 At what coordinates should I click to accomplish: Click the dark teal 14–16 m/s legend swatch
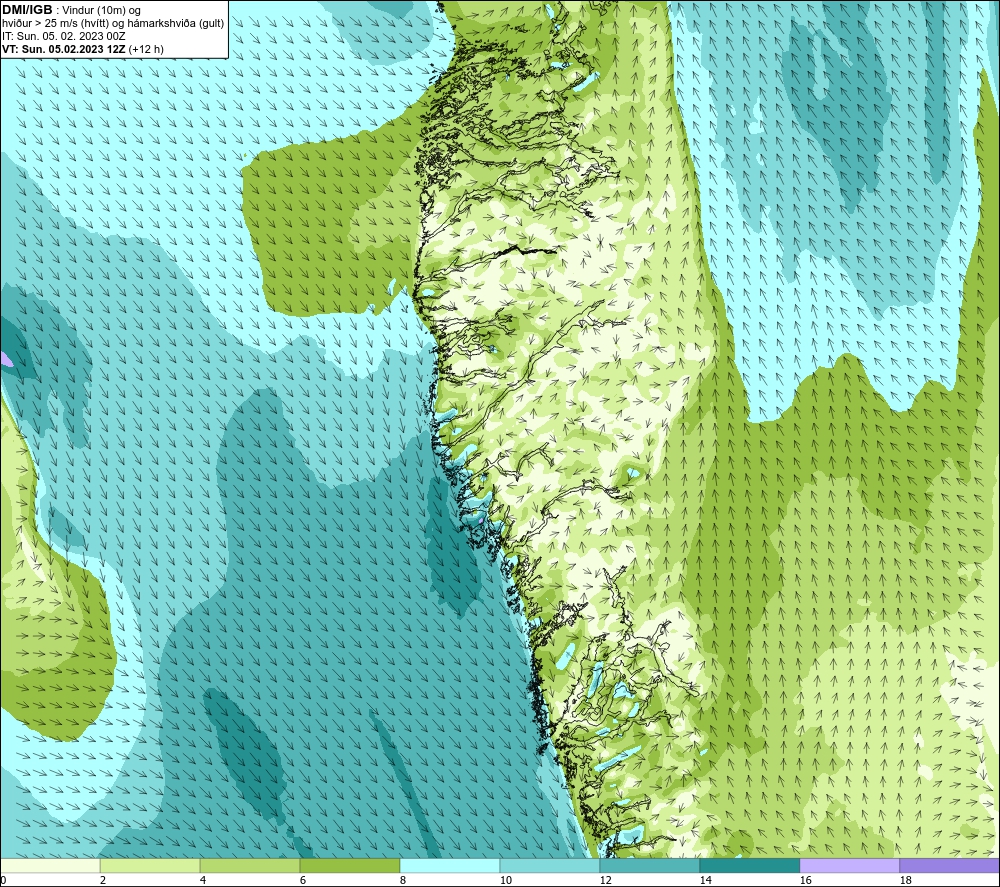pos(749,865)
